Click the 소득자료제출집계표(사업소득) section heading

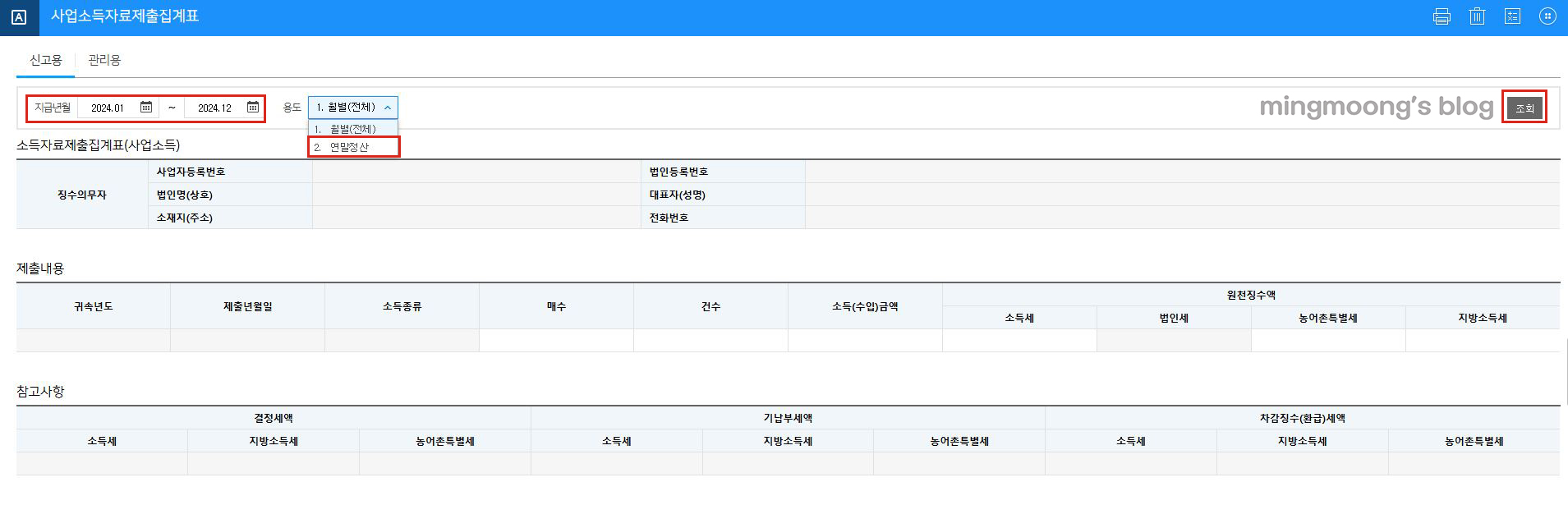(x=99, y=145)
